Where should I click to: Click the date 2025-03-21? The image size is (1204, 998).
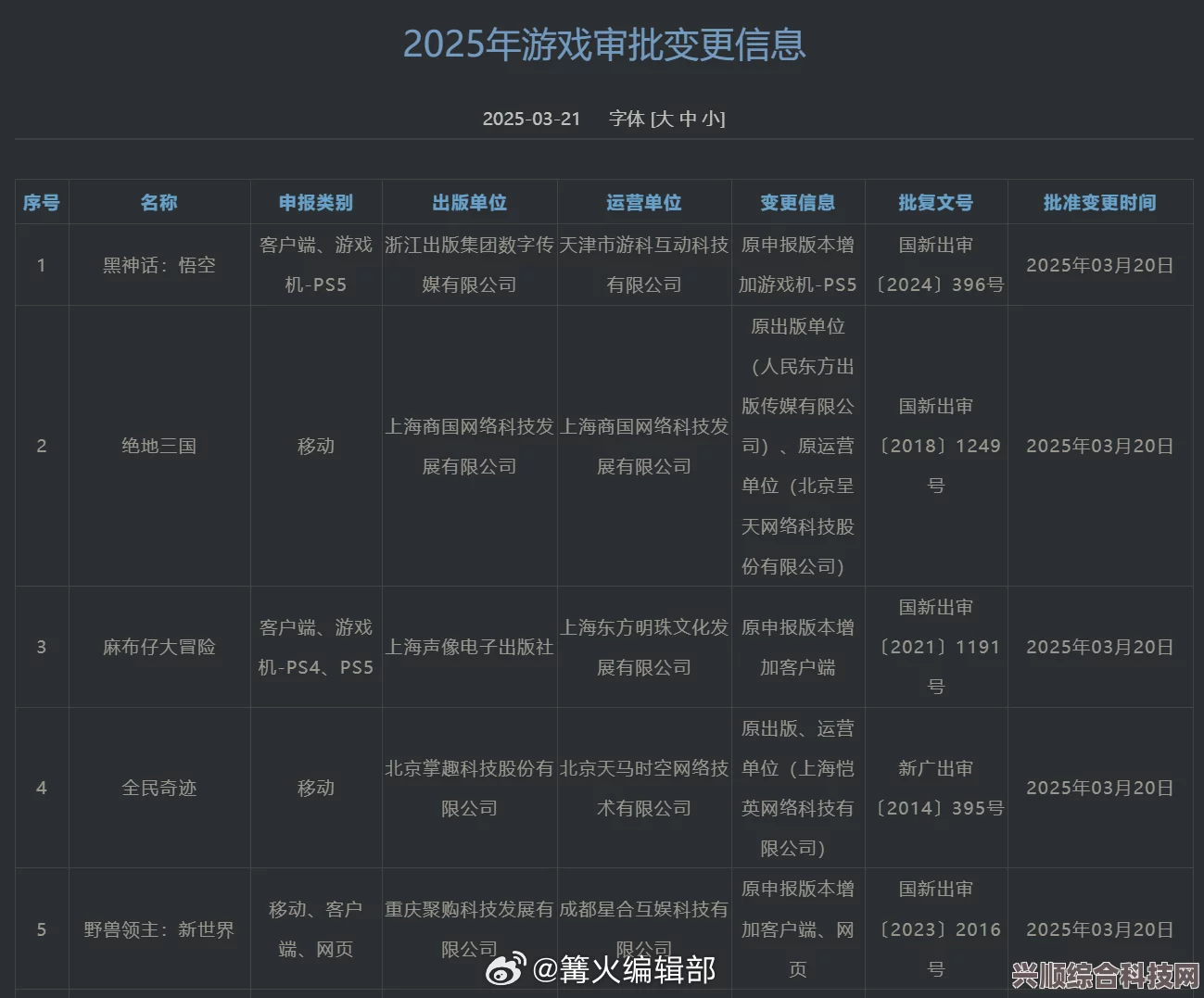[531, 119]
